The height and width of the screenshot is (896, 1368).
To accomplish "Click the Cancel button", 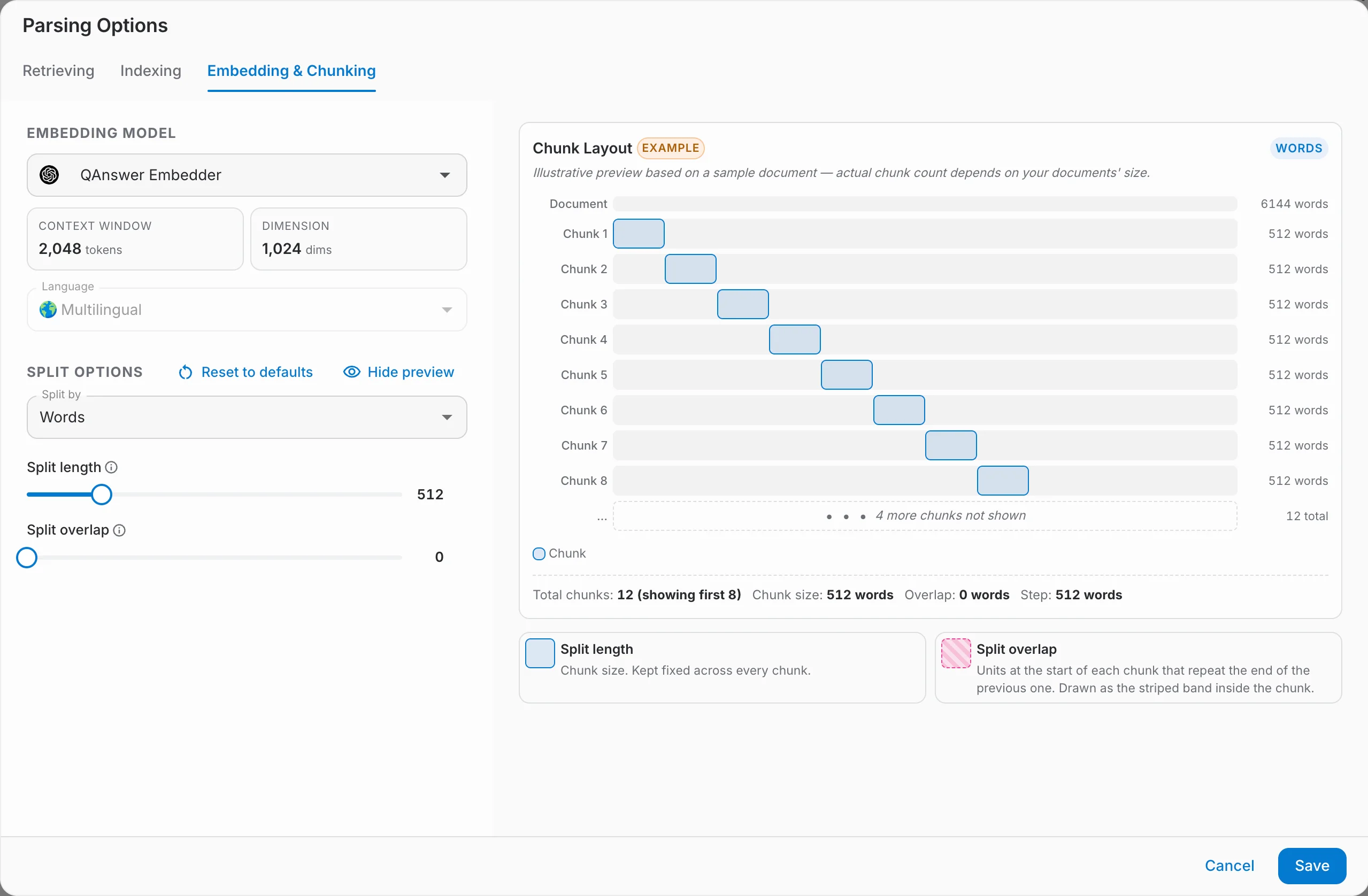I will (1229, 865).
